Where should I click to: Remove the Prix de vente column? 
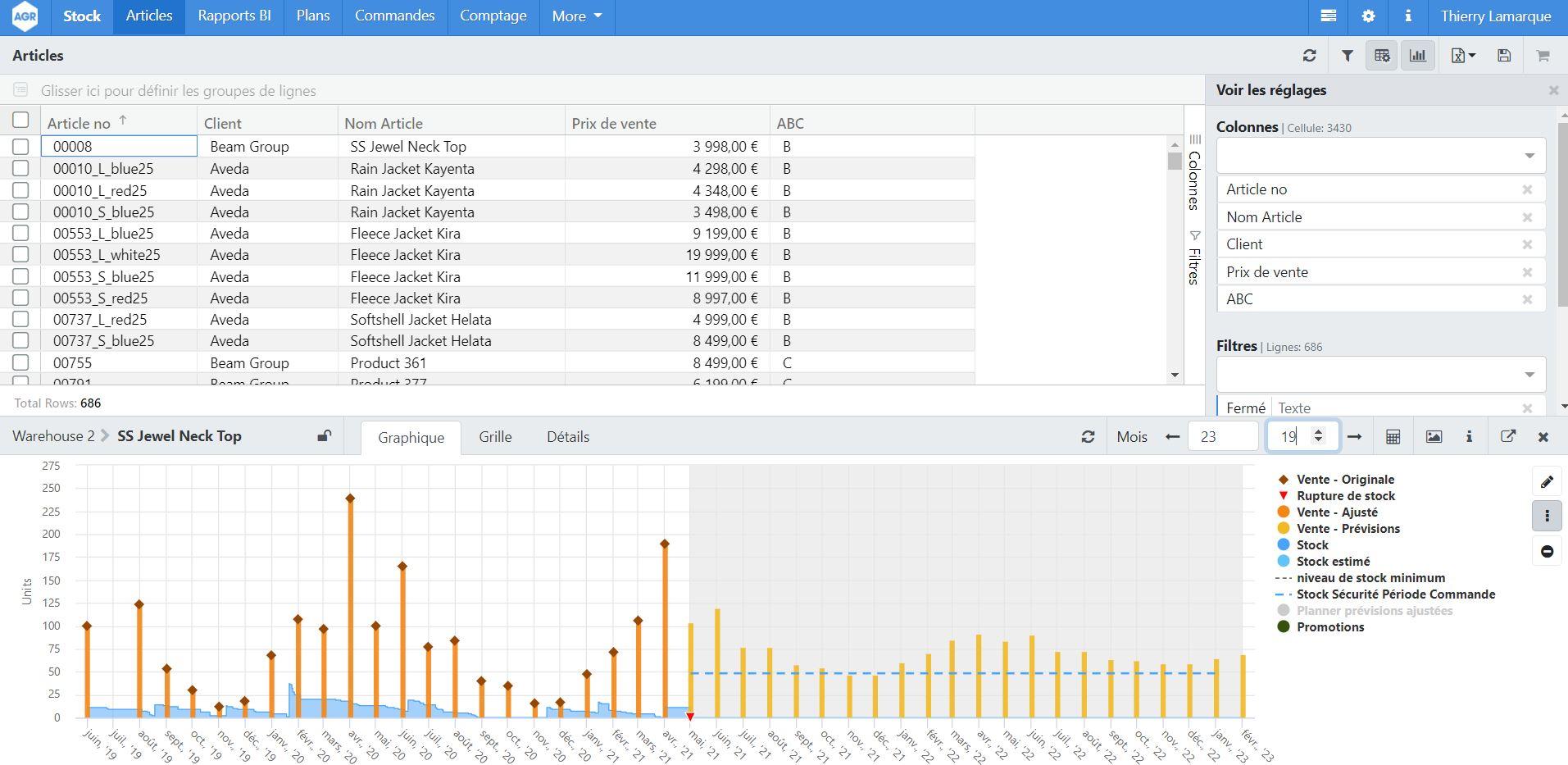point(1527,272)
